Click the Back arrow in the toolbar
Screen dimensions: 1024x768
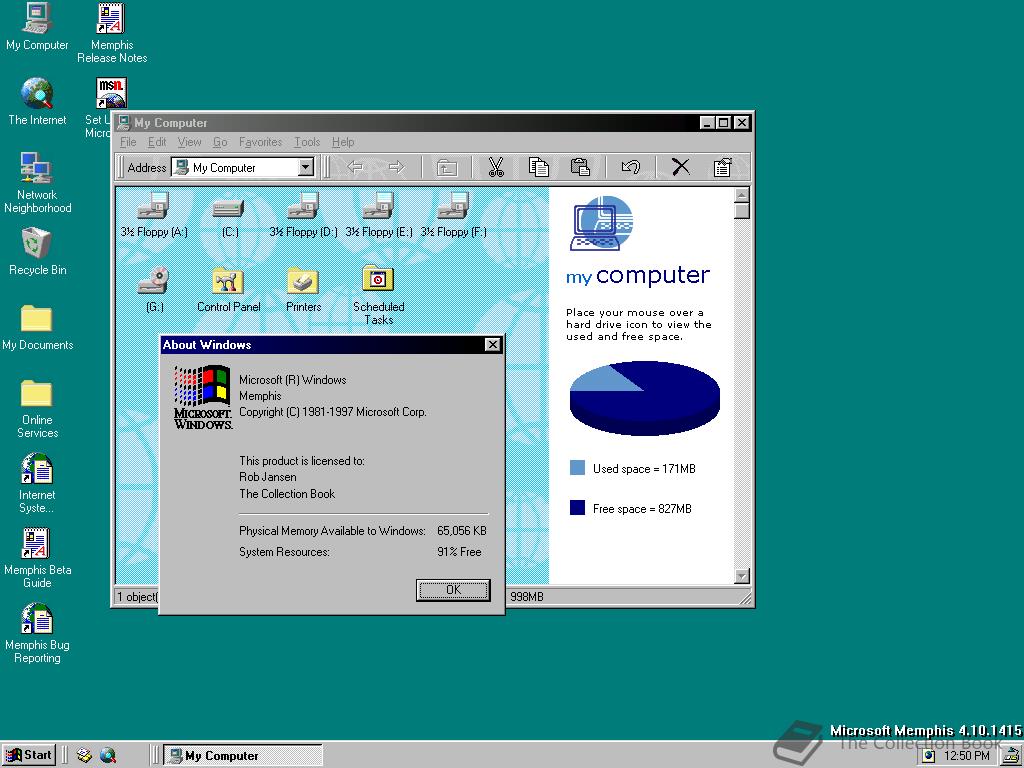click(x=355, y=167)
